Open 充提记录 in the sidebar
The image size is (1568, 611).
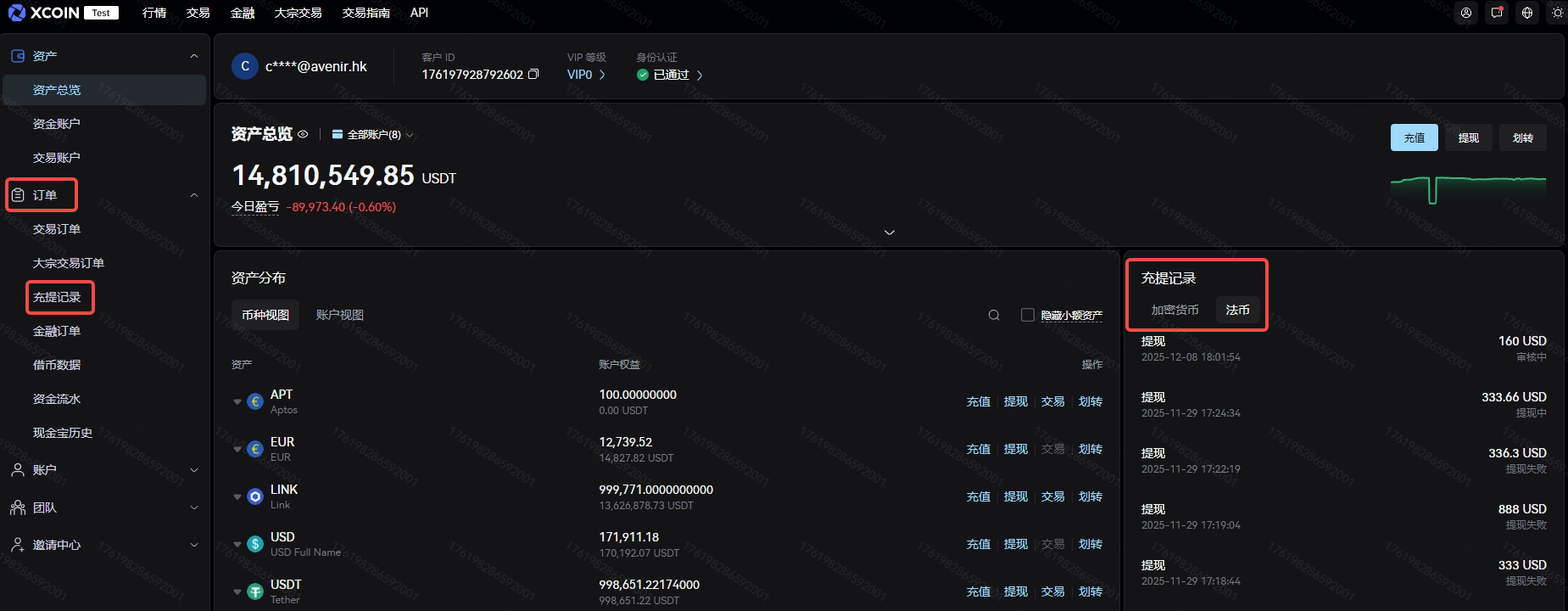pos(57,297)
